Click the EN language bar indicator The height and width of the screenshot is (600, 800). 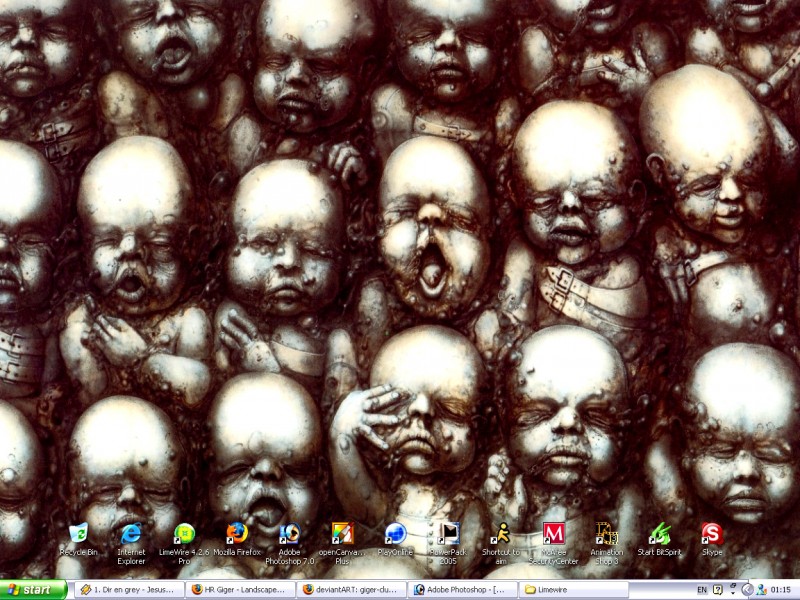[x=702, y=590]
